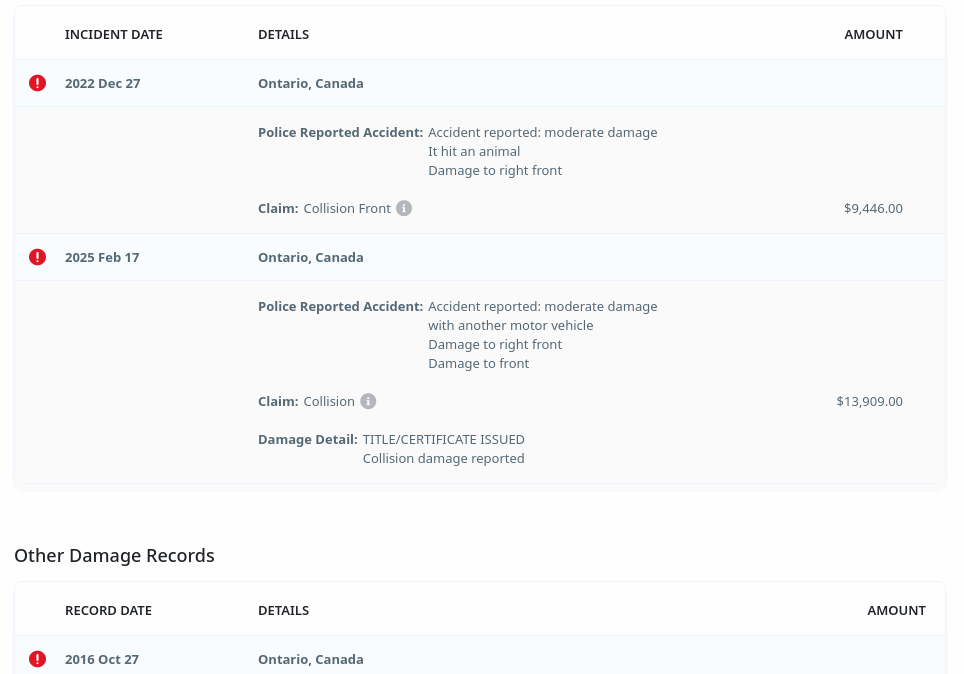The image size is (964, 674).
Task: Click AMOUNT header in the incident table
Action: (873, 34)
